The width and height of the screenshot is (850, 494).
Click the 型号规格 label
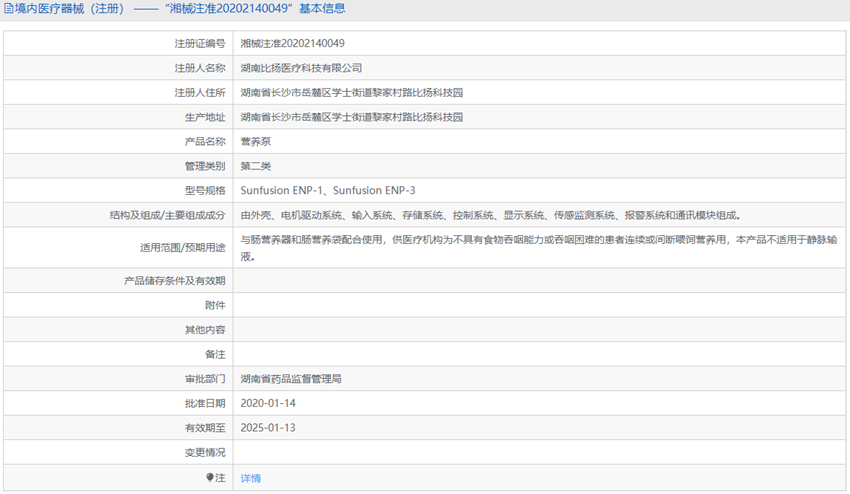(x=205, y=190)
